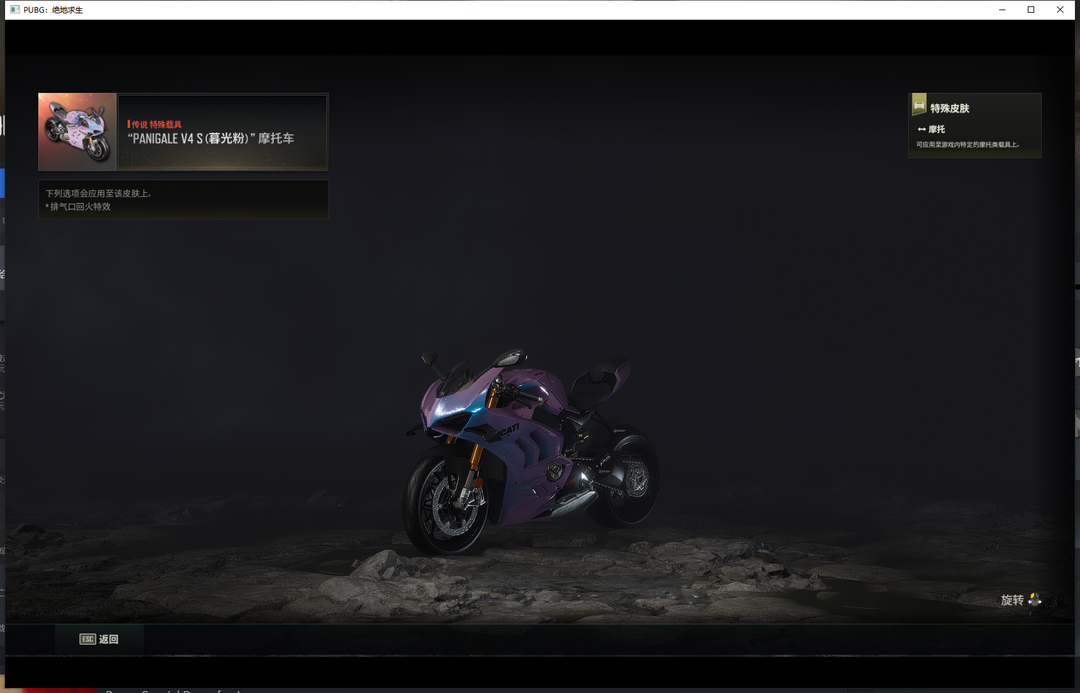Minimize the PUBG window
Viewport: 1080px width, 693px height.
pyautogui.click(x=1002, y=10)
